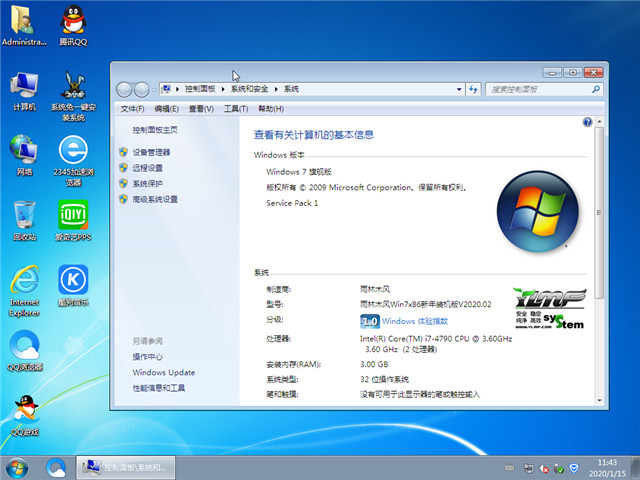Select the 系统 breadcrumb segment
Viewport: 640px width, 480px height.
(291, 89)
